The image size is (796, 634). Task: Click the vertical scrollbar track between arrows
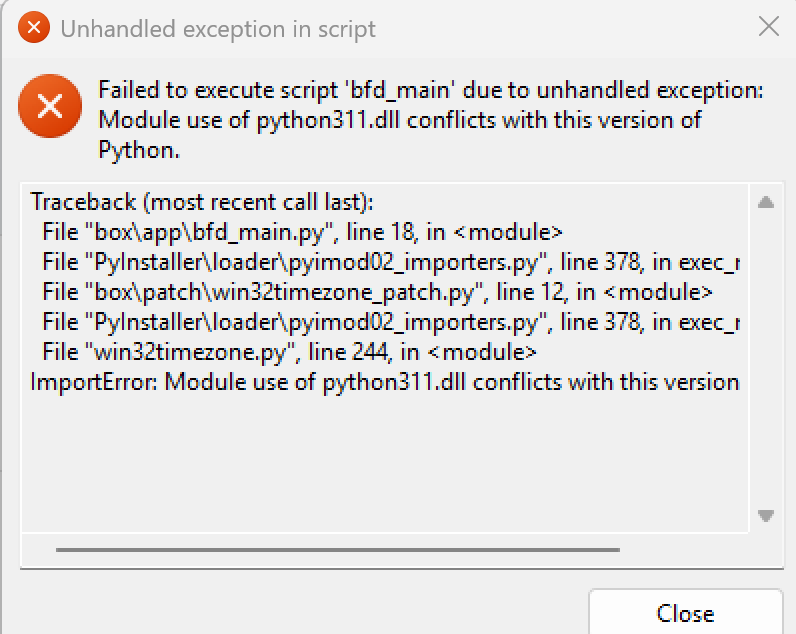tap(766, 359)
